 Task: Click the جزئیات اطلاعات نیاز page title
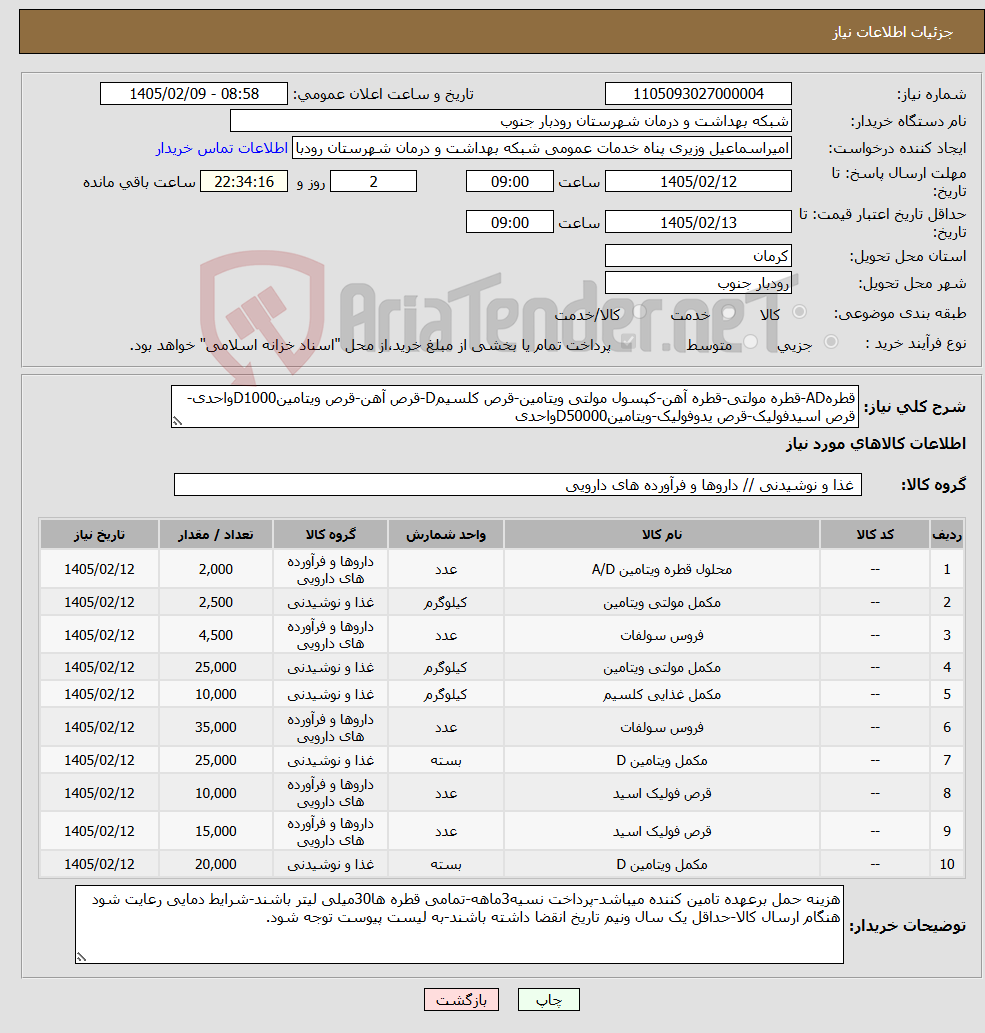pyautogui.click(x=893, y=32)
